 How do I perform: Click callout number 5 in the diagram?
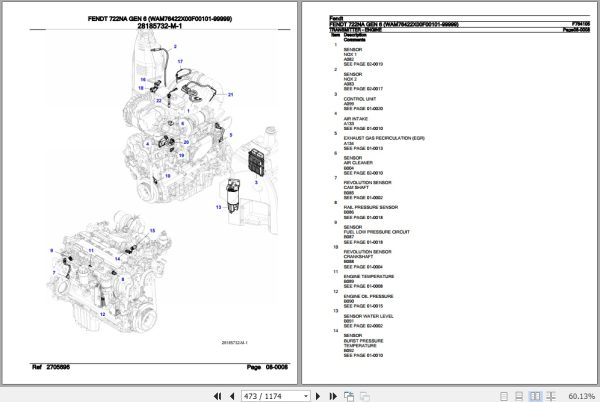tap(231, 135)
